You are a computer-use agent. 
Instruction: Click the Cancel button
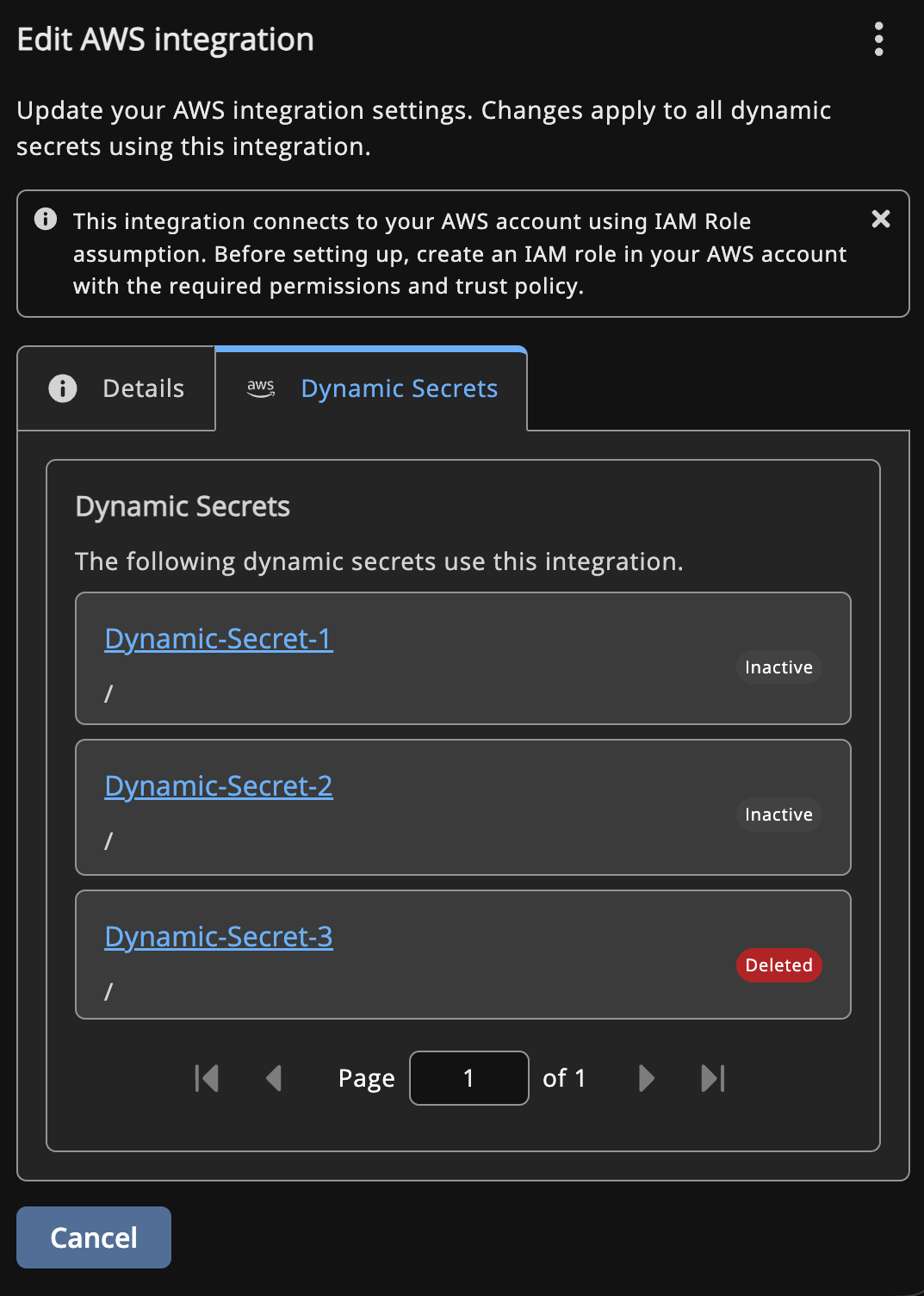click(x=94, y=1237)
